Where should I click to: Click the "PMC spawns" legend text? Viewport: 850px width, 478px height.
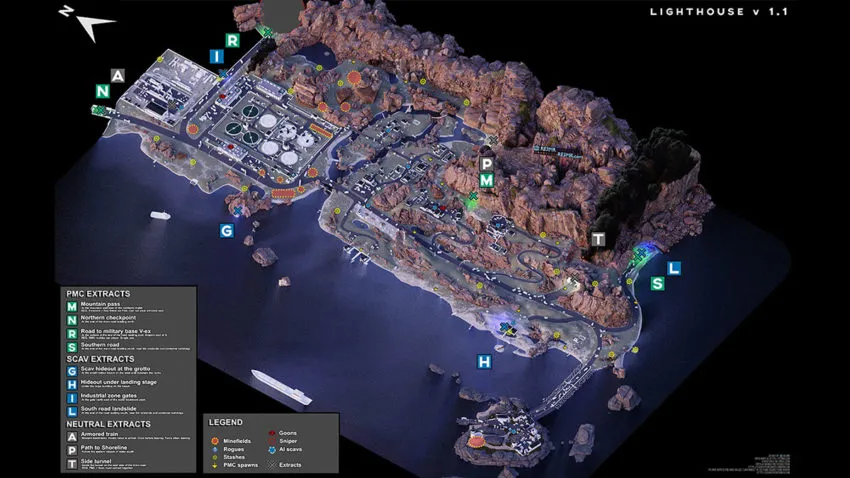[x=241, y=465]
